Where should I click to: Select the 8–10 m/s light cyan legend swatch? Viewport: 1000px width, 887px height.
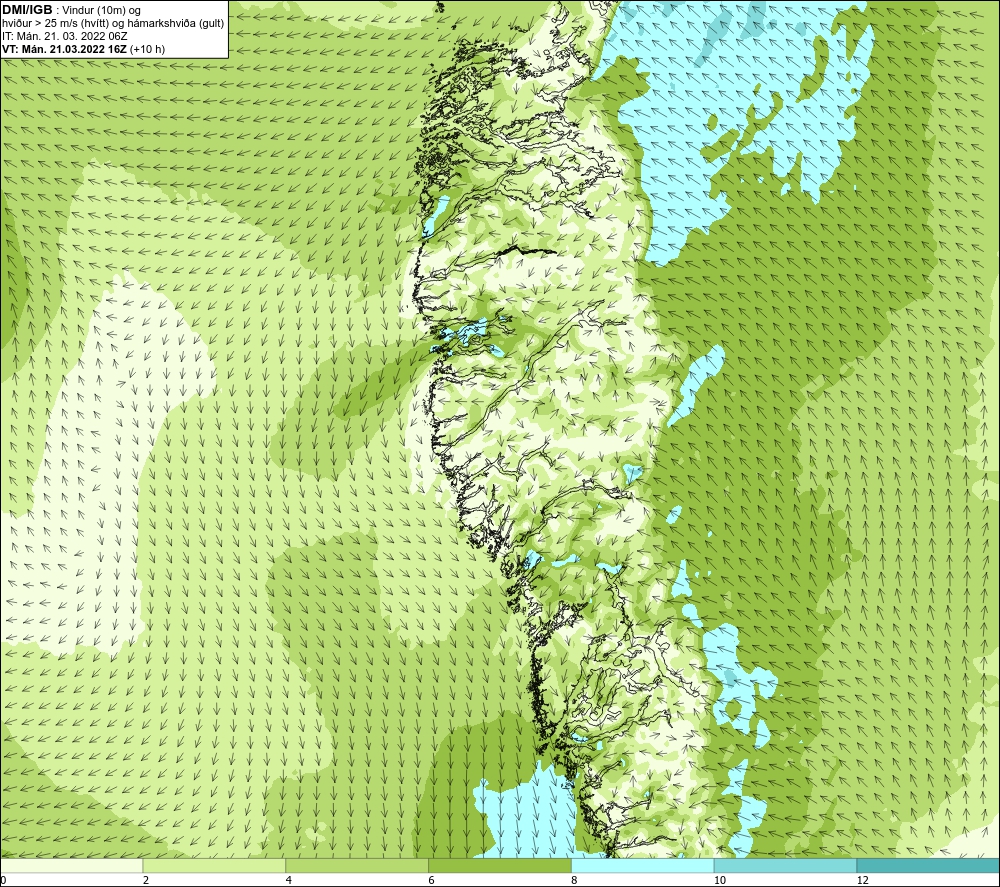coord(643,865)
